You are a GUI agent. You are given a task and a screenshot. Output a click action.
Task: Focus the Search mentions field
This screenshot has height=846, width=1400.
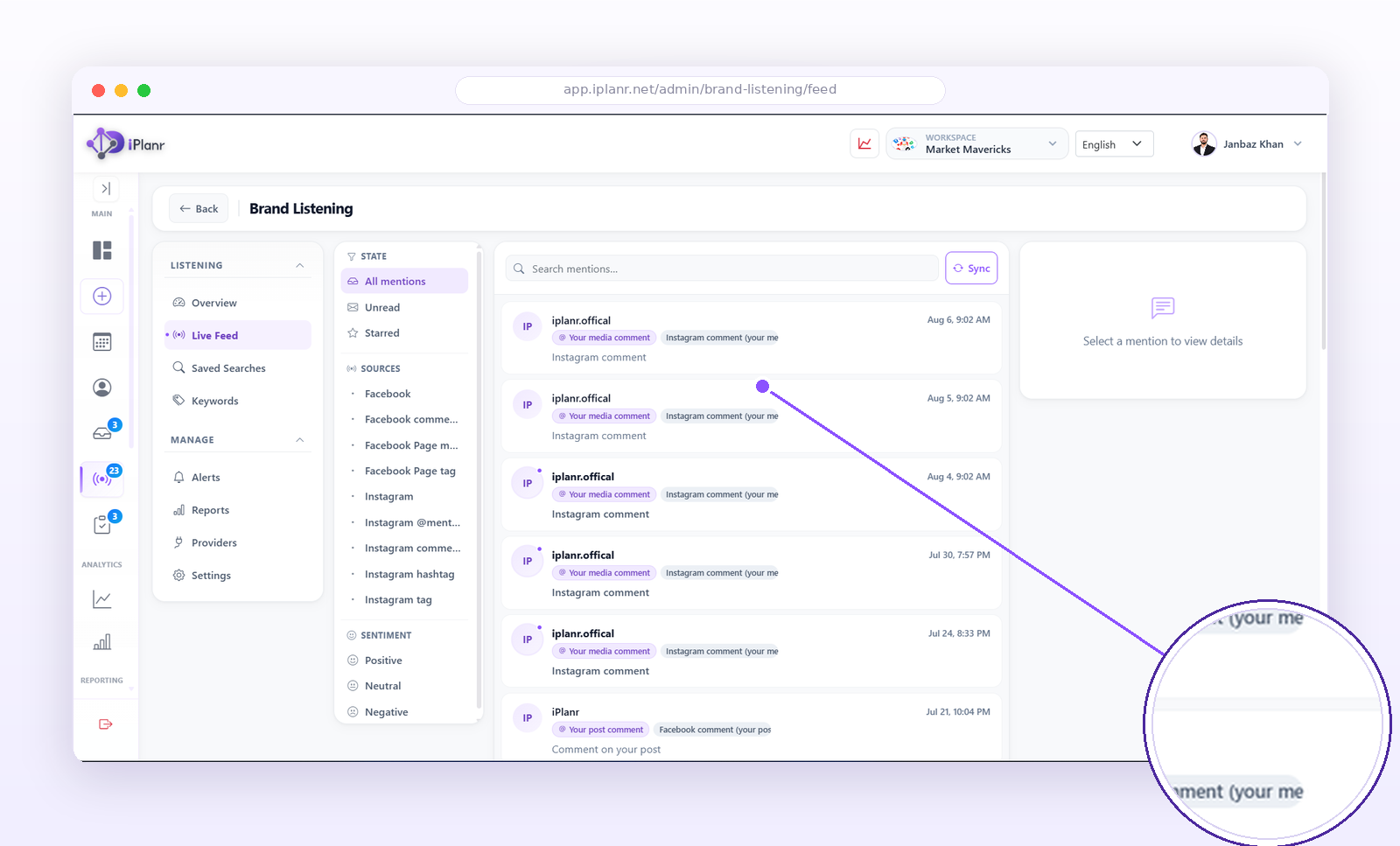(x=722, y=269)
